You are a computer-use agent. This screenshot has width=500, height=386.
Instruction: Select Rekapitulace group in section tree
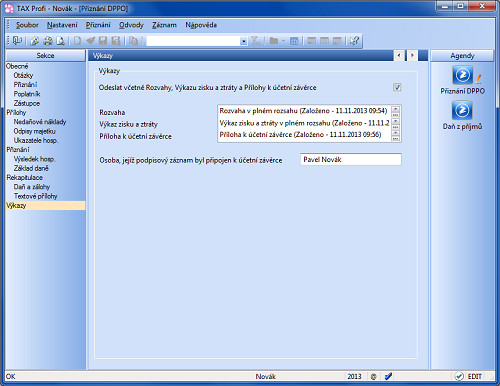(x=25, y=178)
